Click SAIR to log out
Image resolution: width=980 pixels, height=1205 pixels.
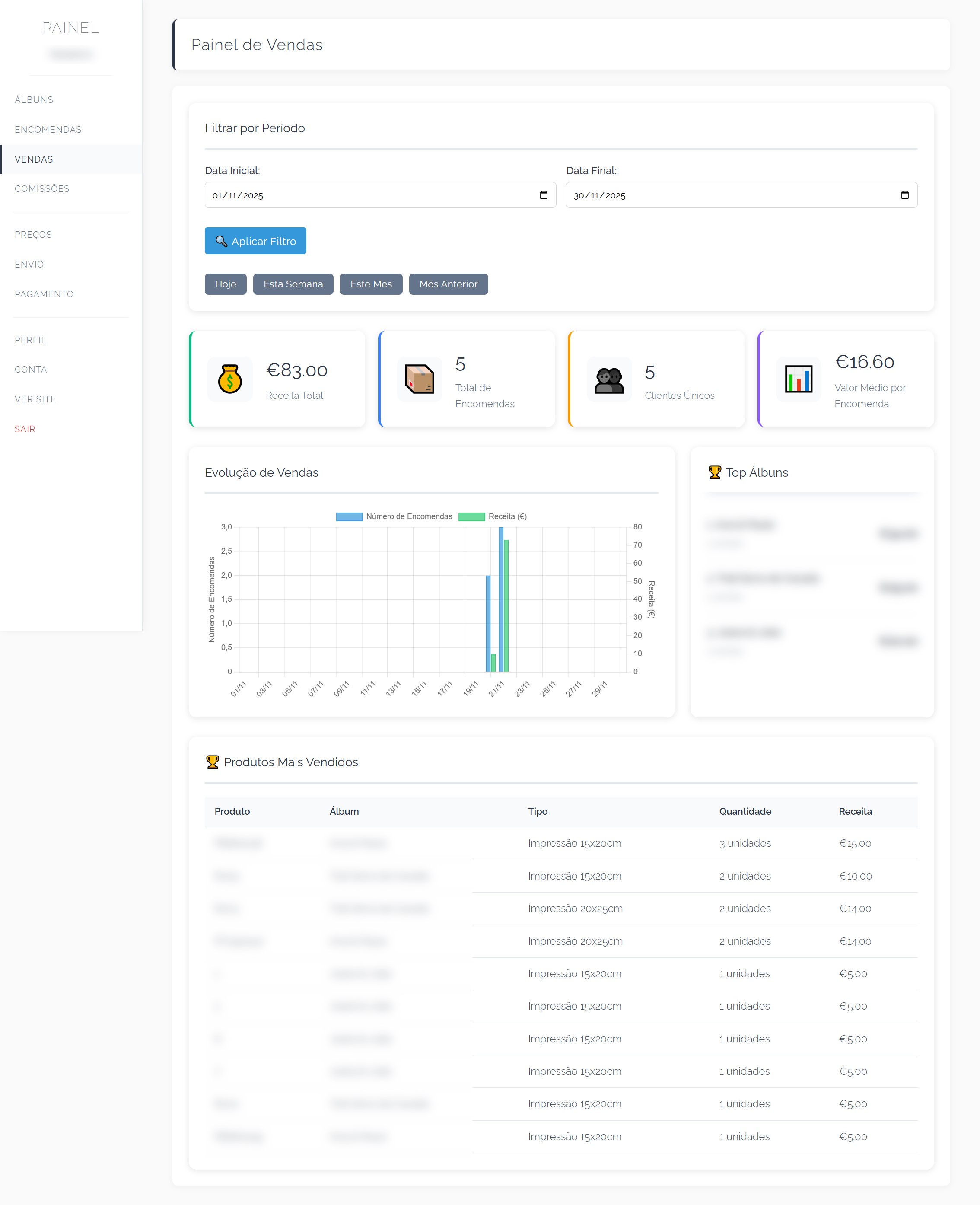click(x=25, y=429)
